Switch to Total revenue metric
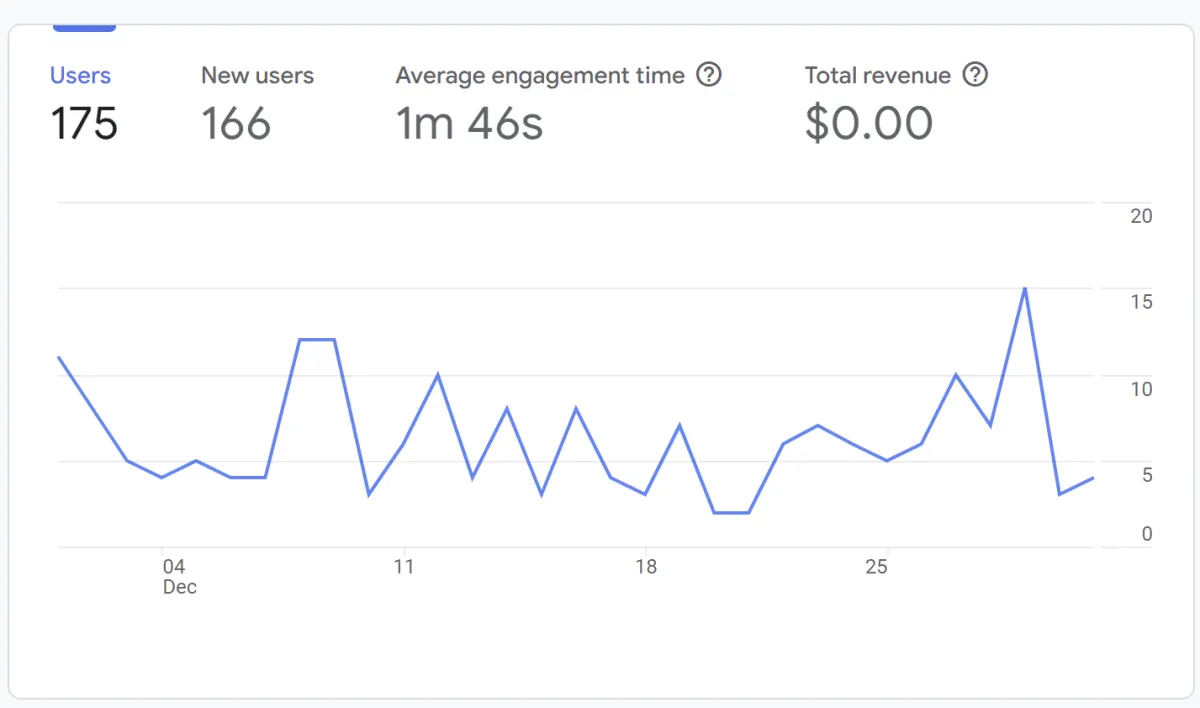Screen dimensions: 1200x708 pyautogui.click(x=878, y=76)
